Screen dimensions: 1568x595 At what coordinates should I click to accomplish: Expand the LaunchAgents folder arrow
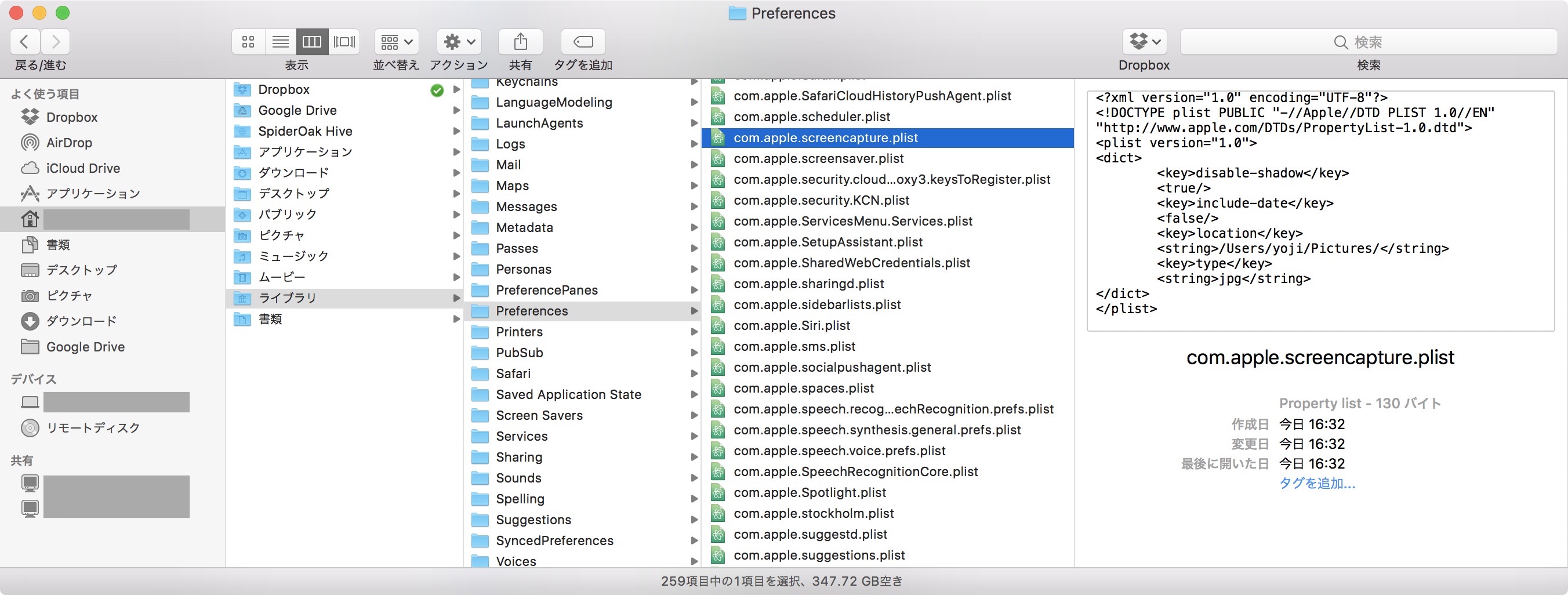point(694,123)
